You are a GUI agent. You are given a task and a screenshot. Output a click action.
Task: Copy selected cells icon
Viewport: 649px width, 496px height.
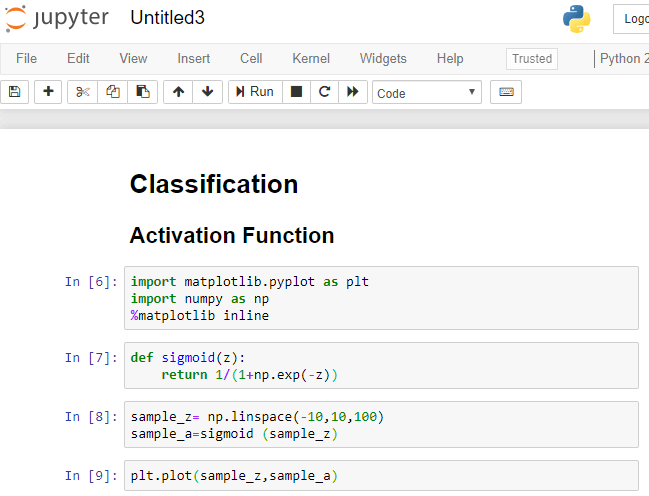[113, 92]
